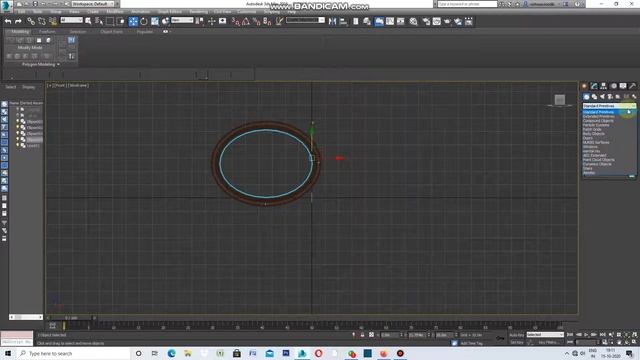Expand the Polygon Modeling ribbon panel
Image resolution: width=640 pixels, height=360 pixels.
(40, 64)
